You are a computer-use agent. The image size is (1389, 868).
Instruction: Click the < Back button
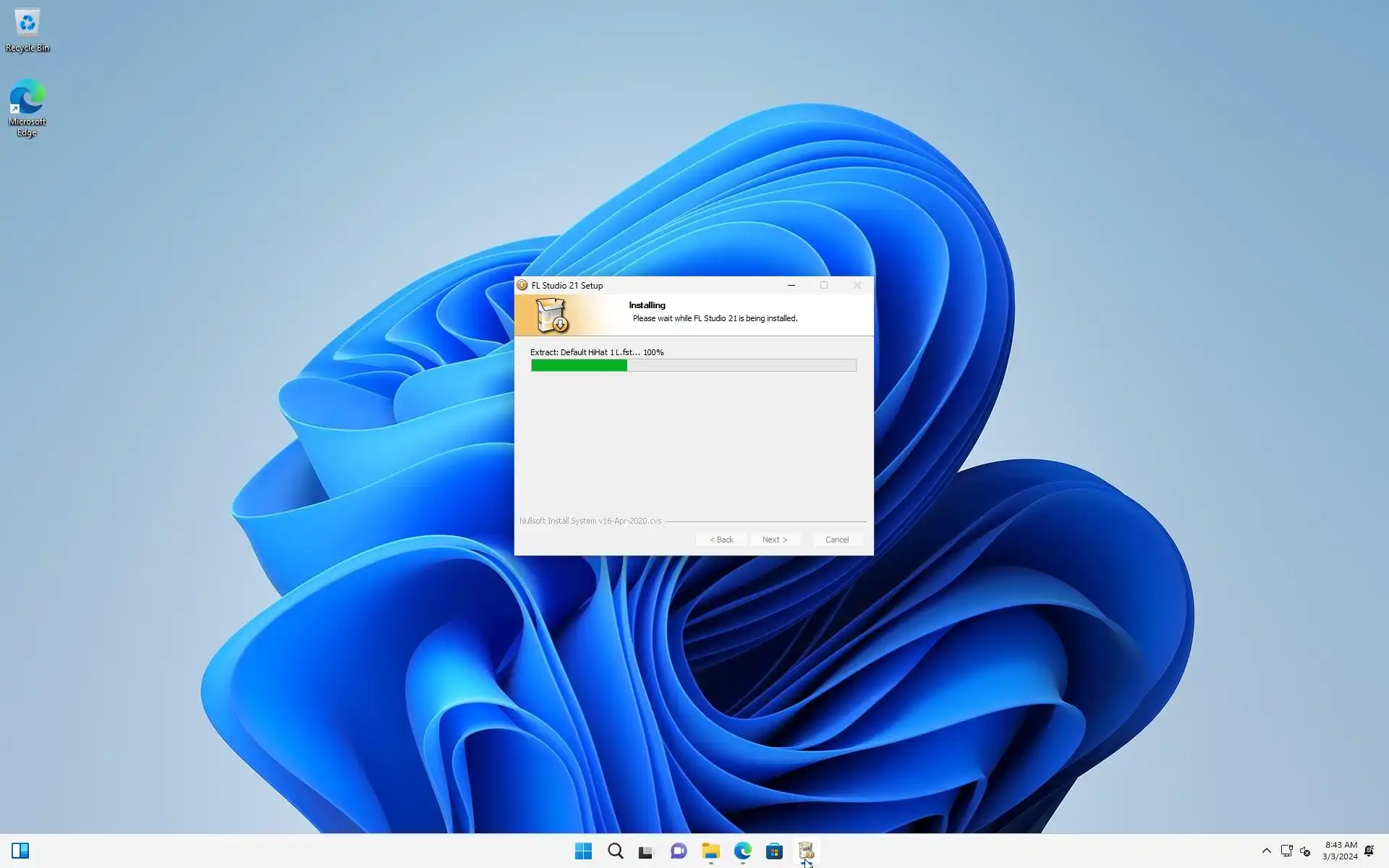(721, 540)
